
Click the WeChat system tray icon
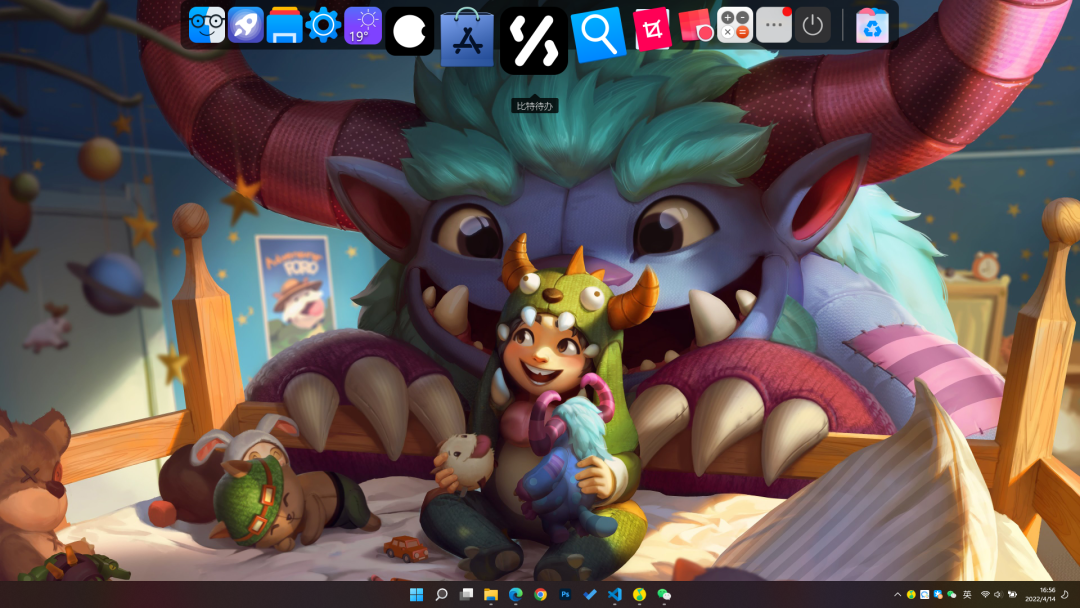point(951,594)
